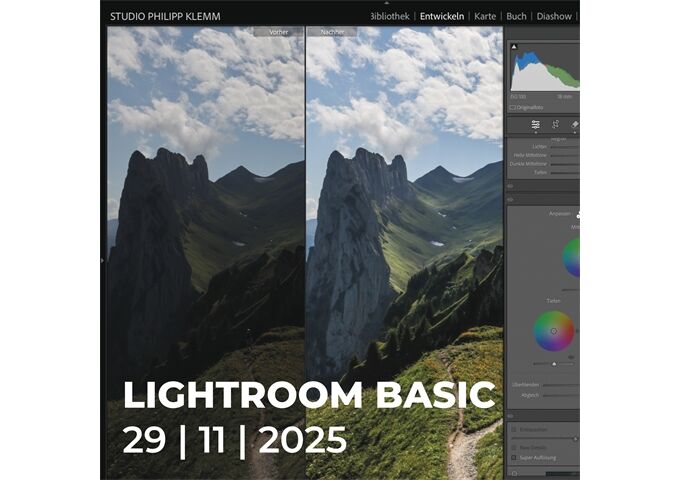Collapse the top panel with the arrow
Image resolution: width=680 pixels, height=480 pixels.
point(386,2)
